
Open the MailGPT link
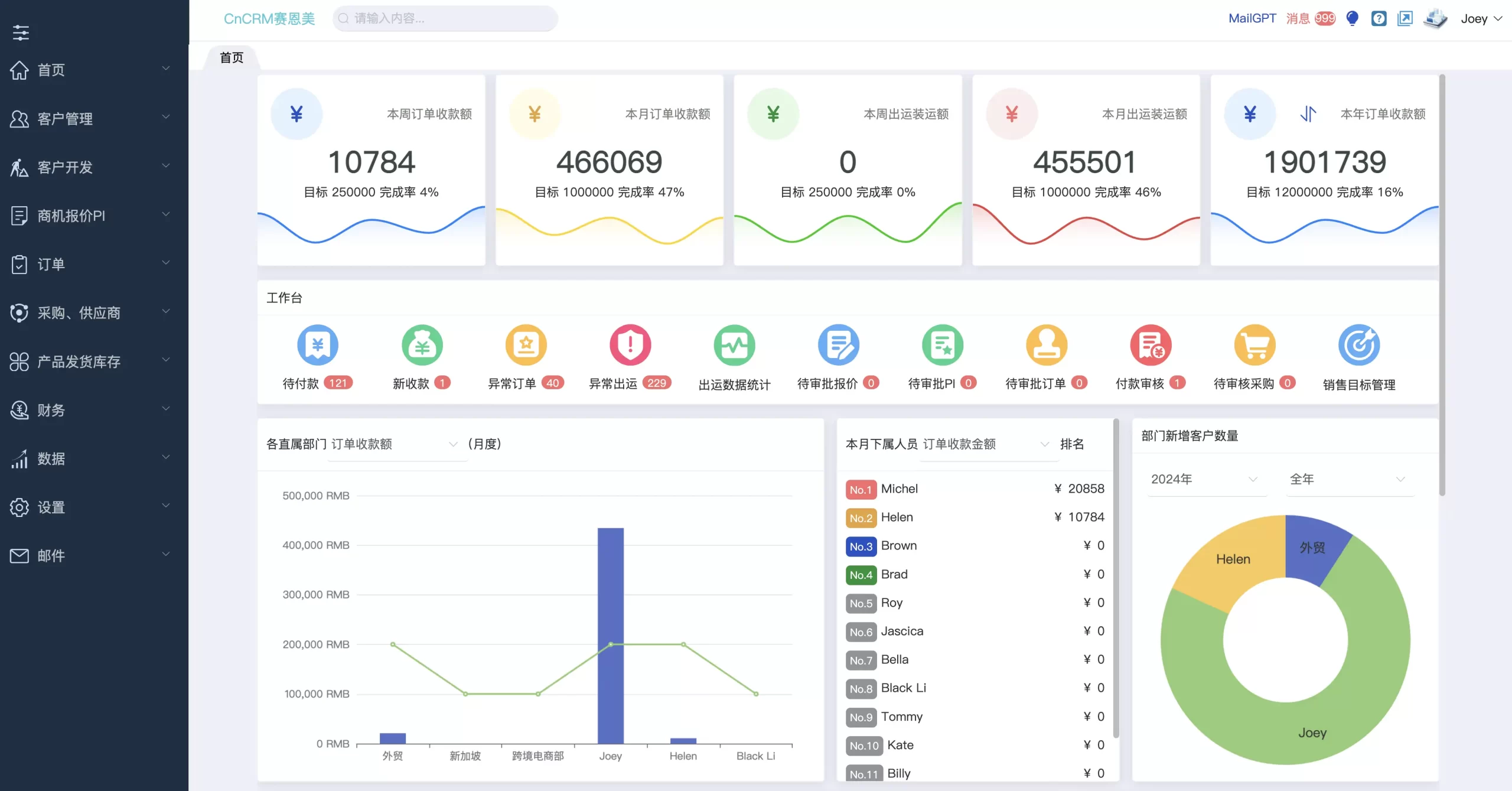[x=1252, y=18]
